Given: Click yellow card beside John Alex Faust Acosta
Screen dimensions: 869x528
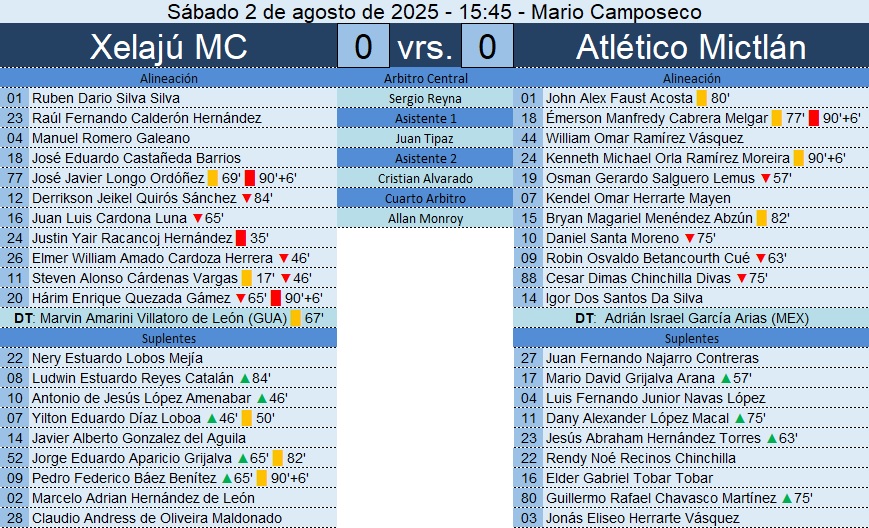Looking at the screenshot, I should 702,99.
